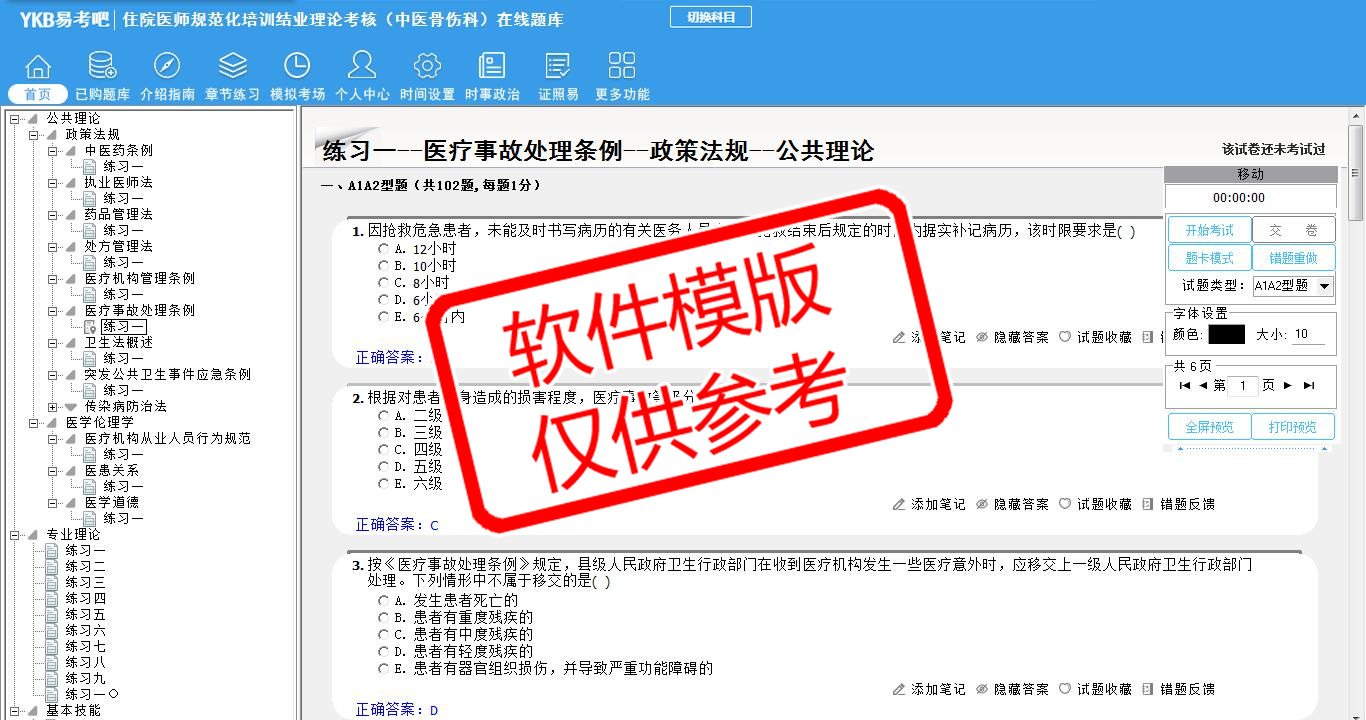Click the 开始考试 button
The width and height of the screenshot is (1366, 720).
pyautogui.click(x=1209, y=230)
